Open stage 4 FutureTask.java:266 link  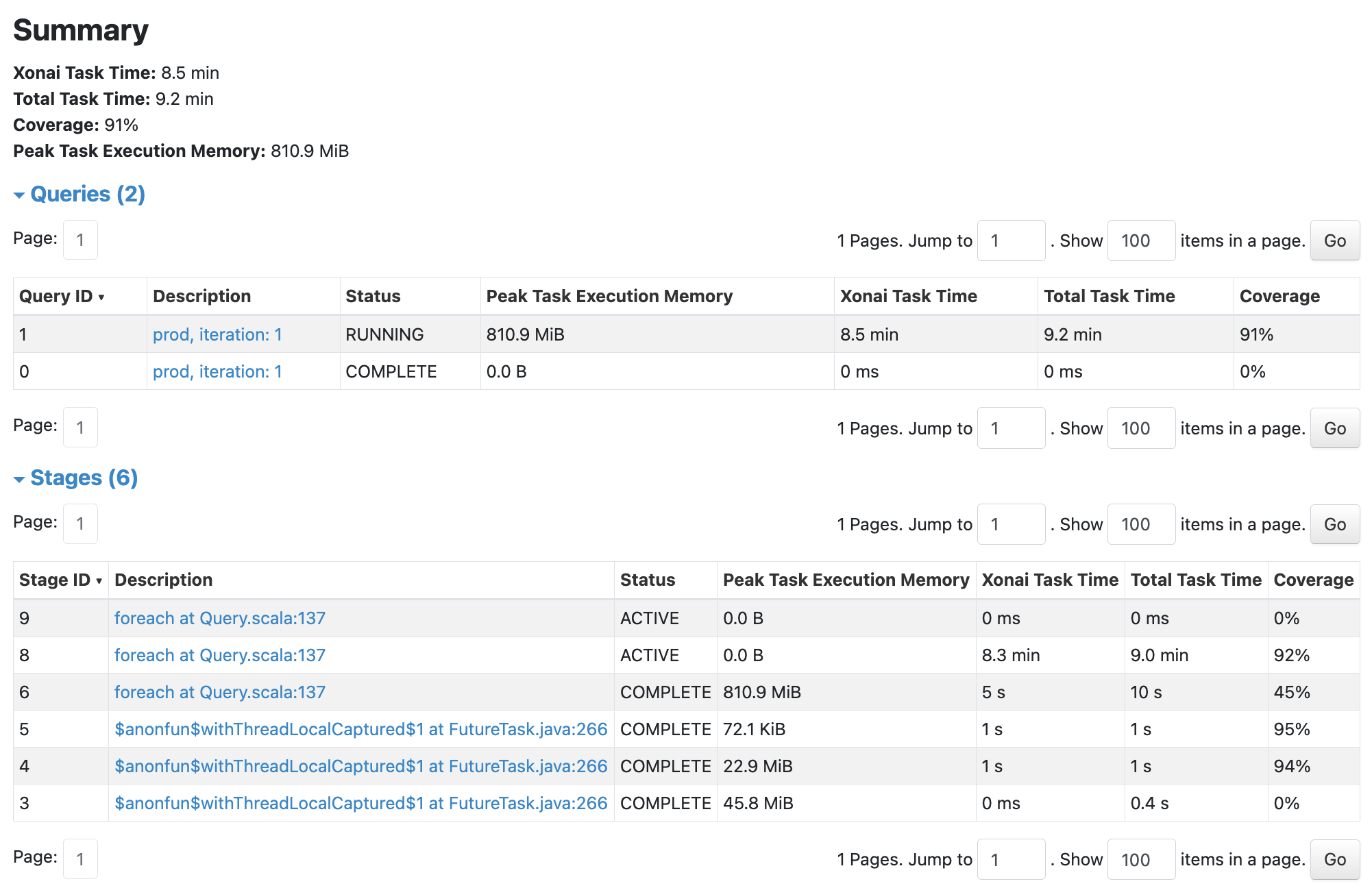click(360, 766)
